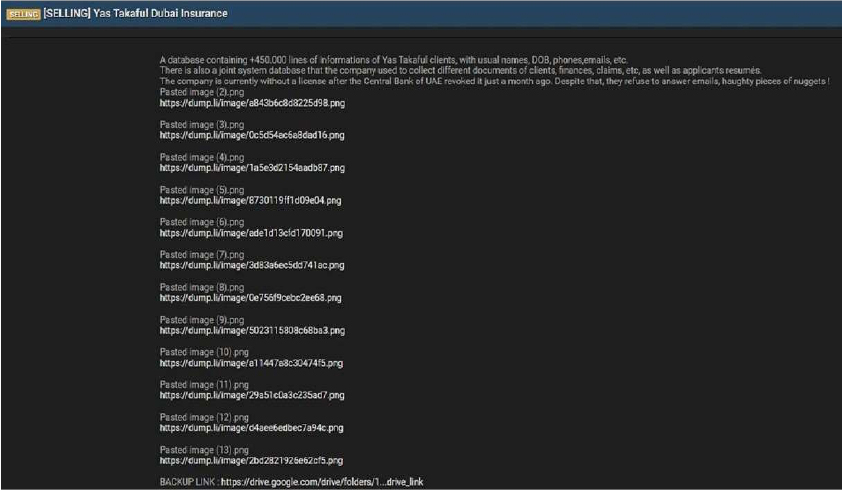Click the 'BACKUP LINK' label text
Image resolution: width=842 pixels, height=490 pixels.
pyautogui.click(x=188, y=482)
